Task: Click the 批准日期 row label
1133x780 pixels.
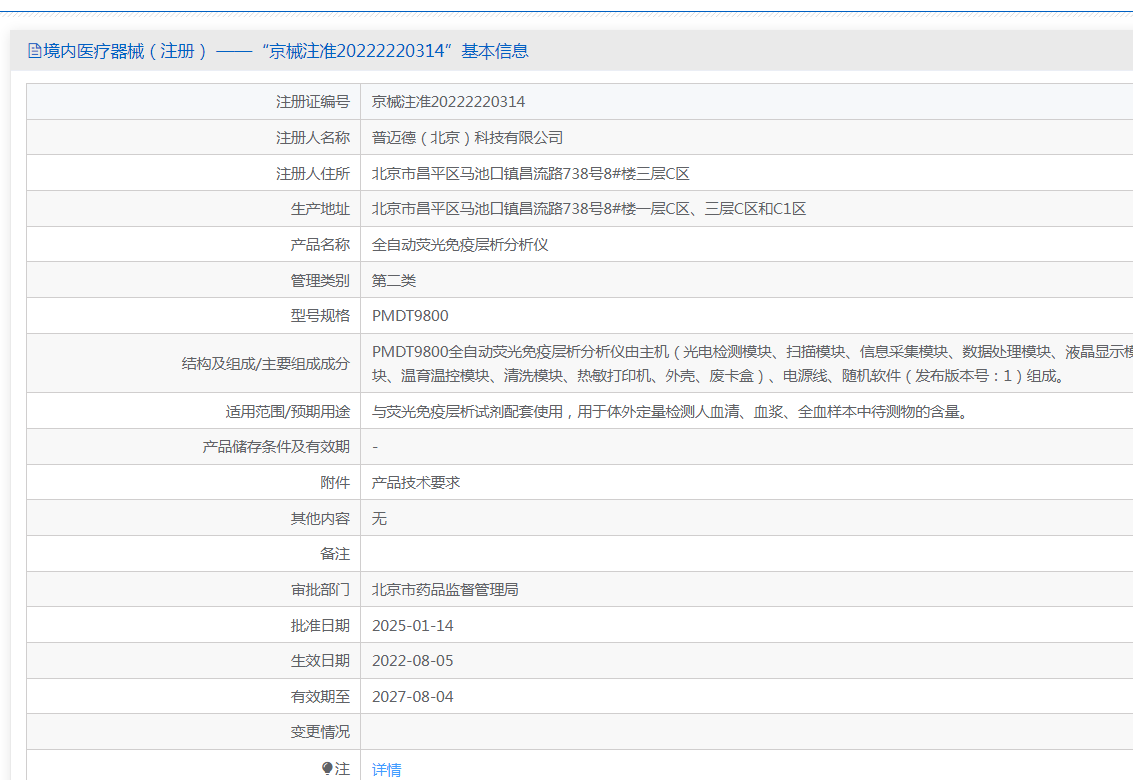Action: pos(320,626)
